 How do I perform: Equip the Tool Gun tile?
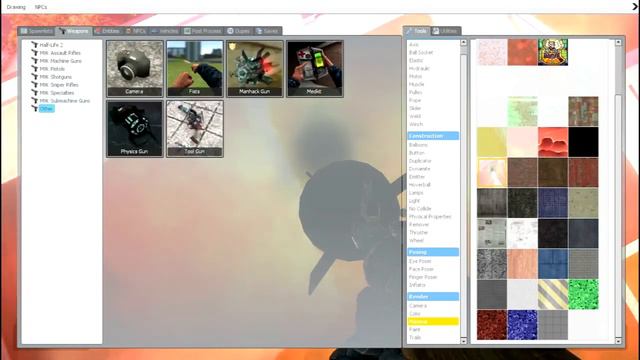click(x=195, y=129)
